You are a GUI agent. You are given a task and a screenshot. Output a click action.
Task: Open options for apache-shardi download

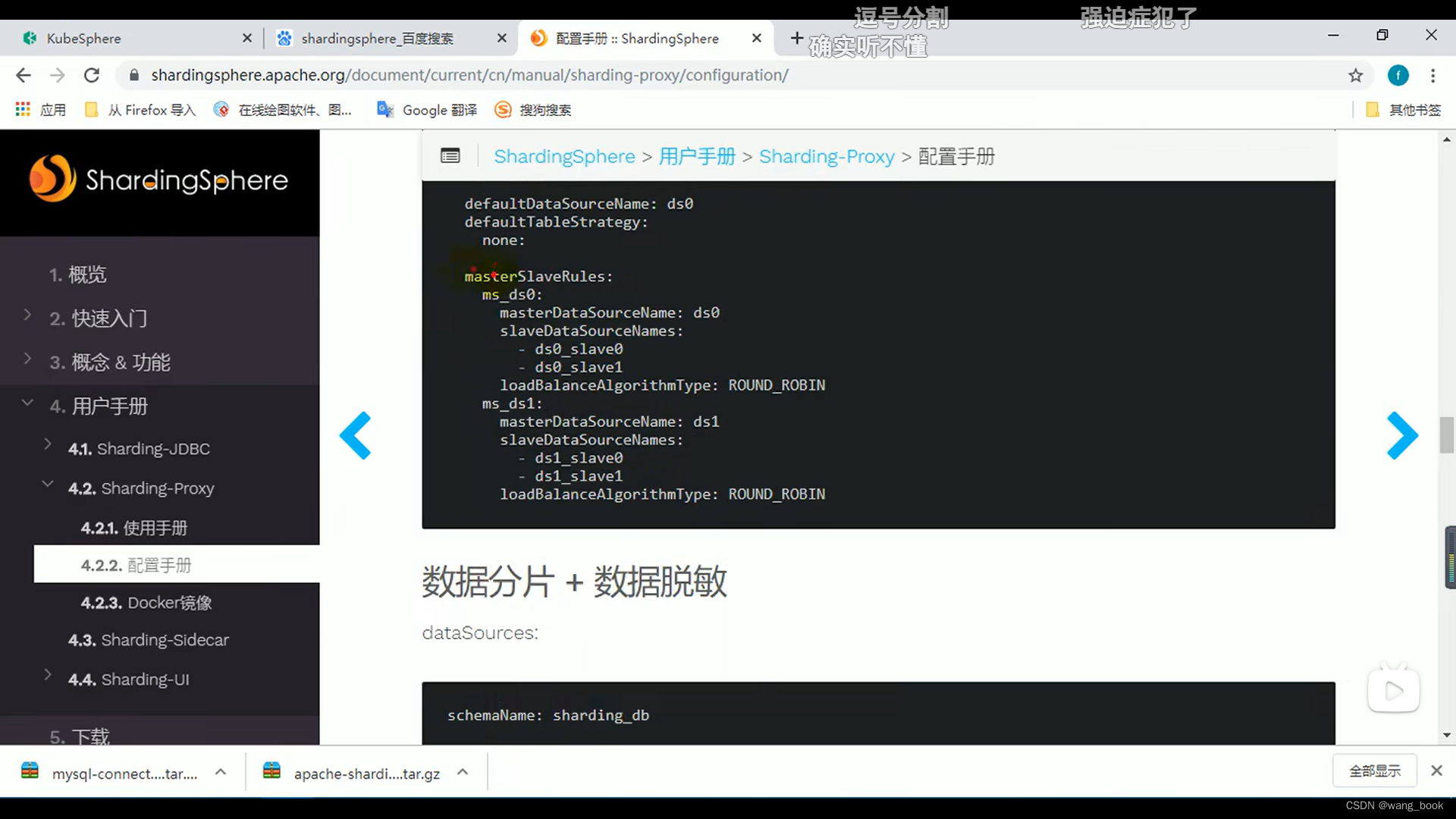(x=463, y=772)
